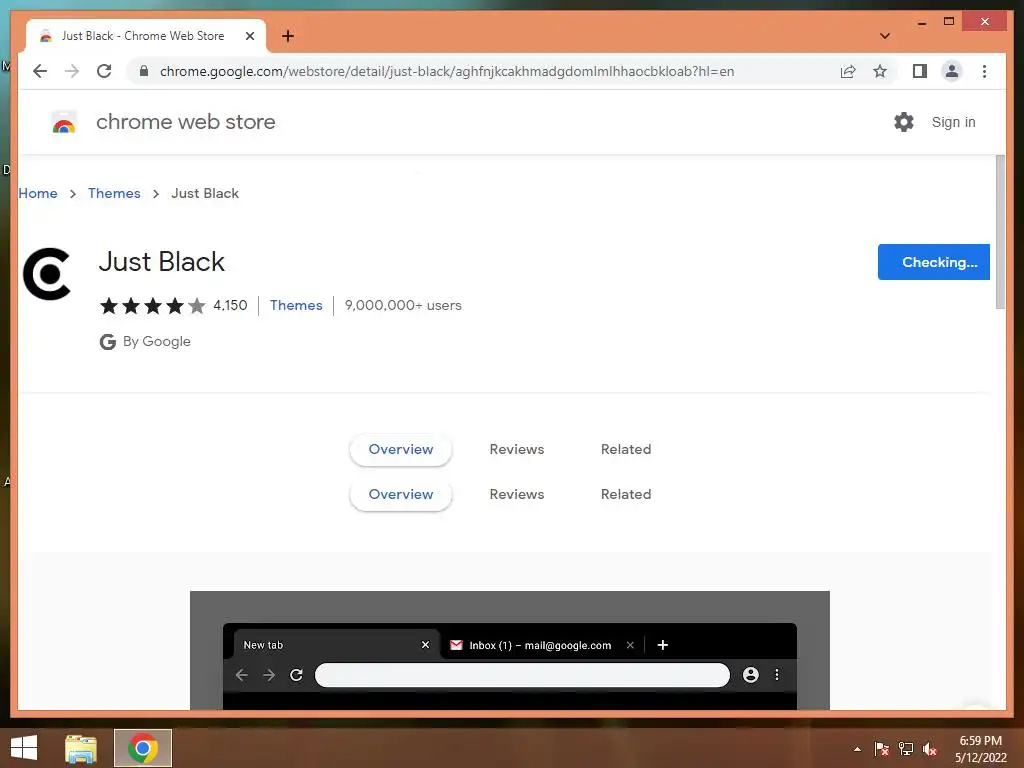Open Web Store settings gear
This screenshot has height=768, width=1024.
coord(904,122)
